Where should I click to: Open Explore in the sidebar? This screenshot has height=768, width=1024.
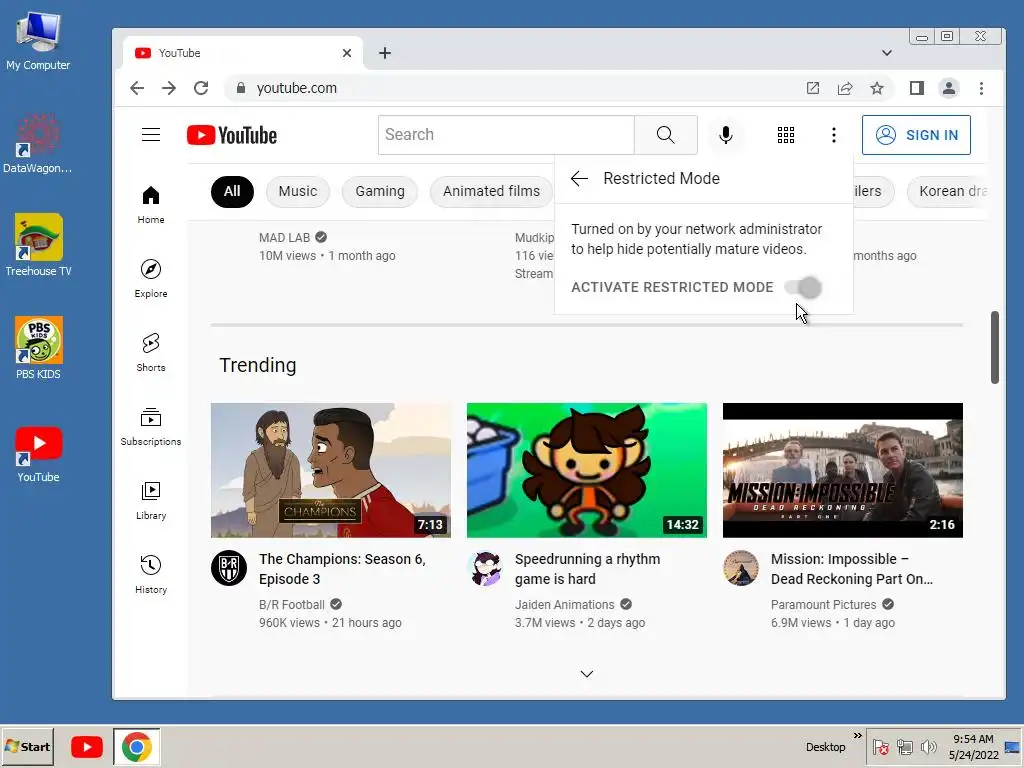(151, 279)
